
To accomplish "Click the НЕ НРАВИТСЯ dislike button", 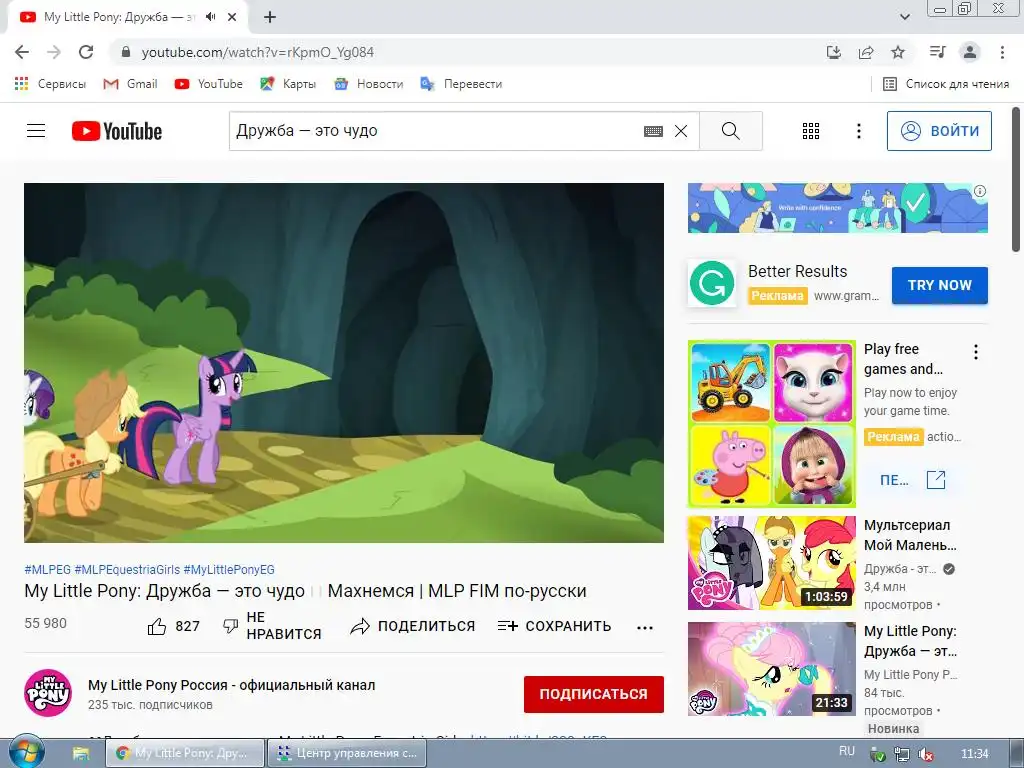I will pos(272,626).
